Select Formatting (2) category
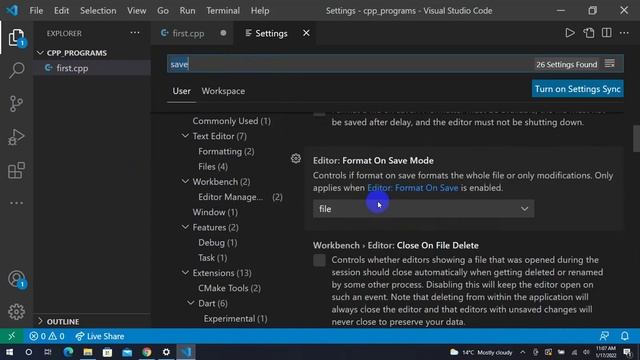The height and width of the screenshot is (360, 640). pyautogui.click(x=226, y=151)
